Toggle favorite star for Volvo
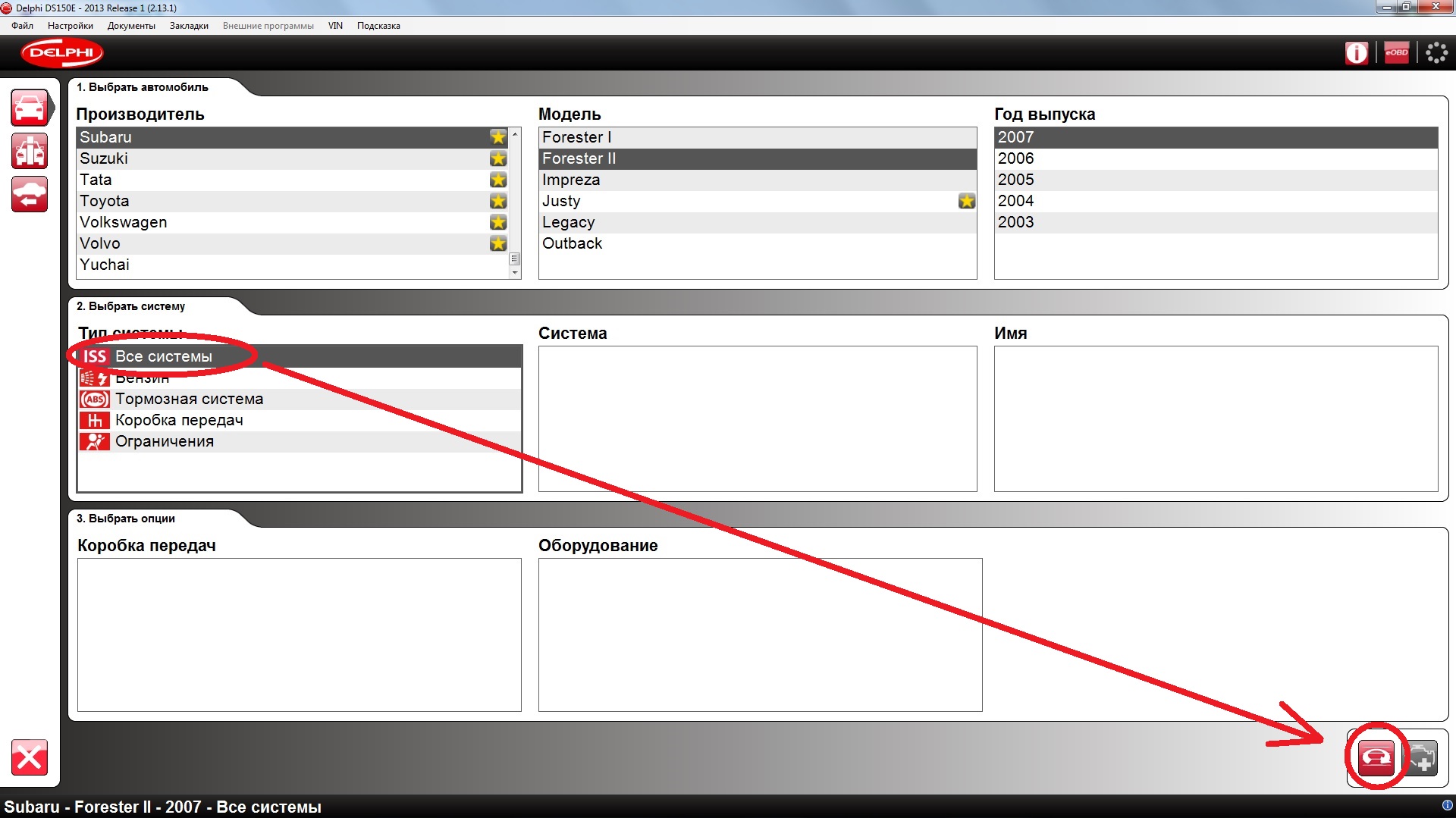Screen dimensions: 1456x818 498,243
